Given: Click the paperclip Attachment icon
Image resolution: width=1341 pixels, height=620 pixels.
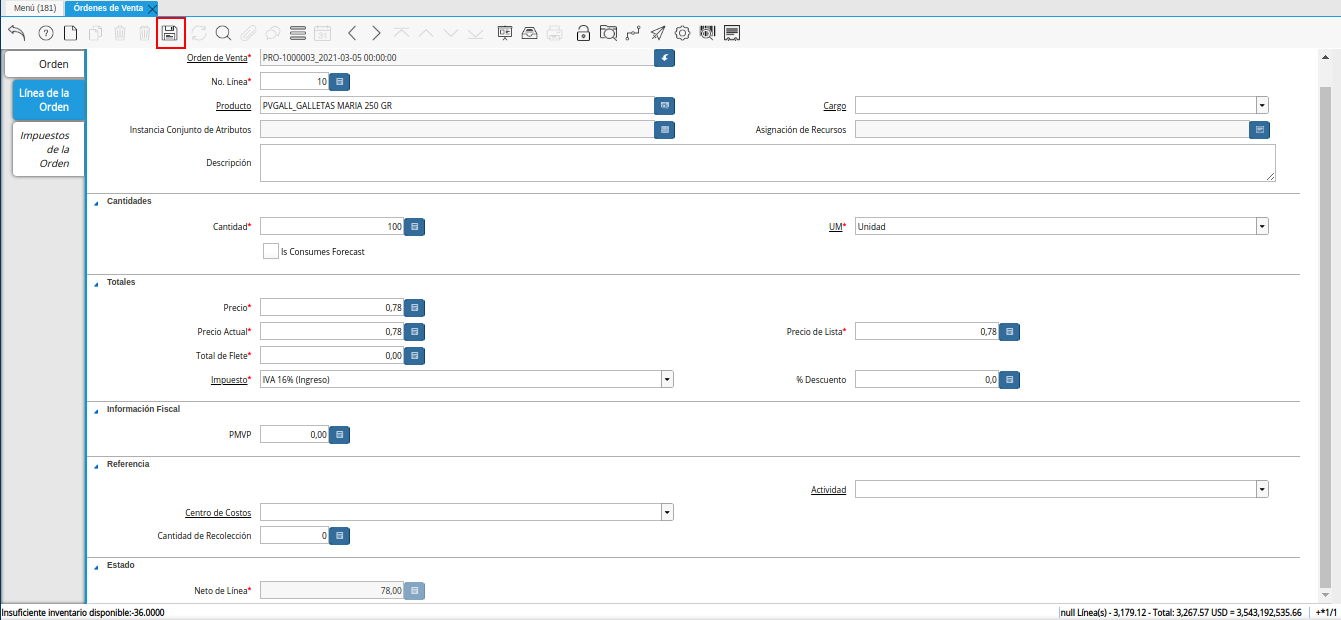Looking at the screenshot, I should (248, 33).
